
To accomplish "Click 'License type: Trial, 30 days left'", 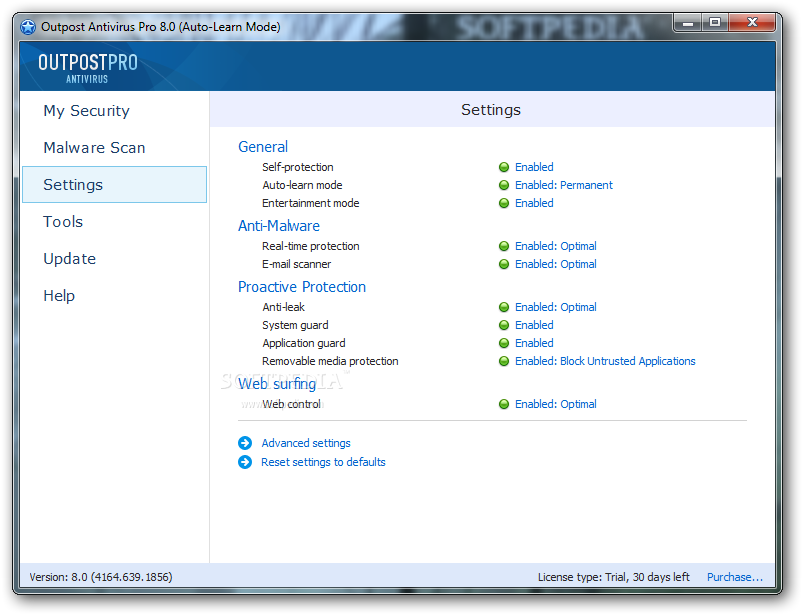I will tap(614, 577).
